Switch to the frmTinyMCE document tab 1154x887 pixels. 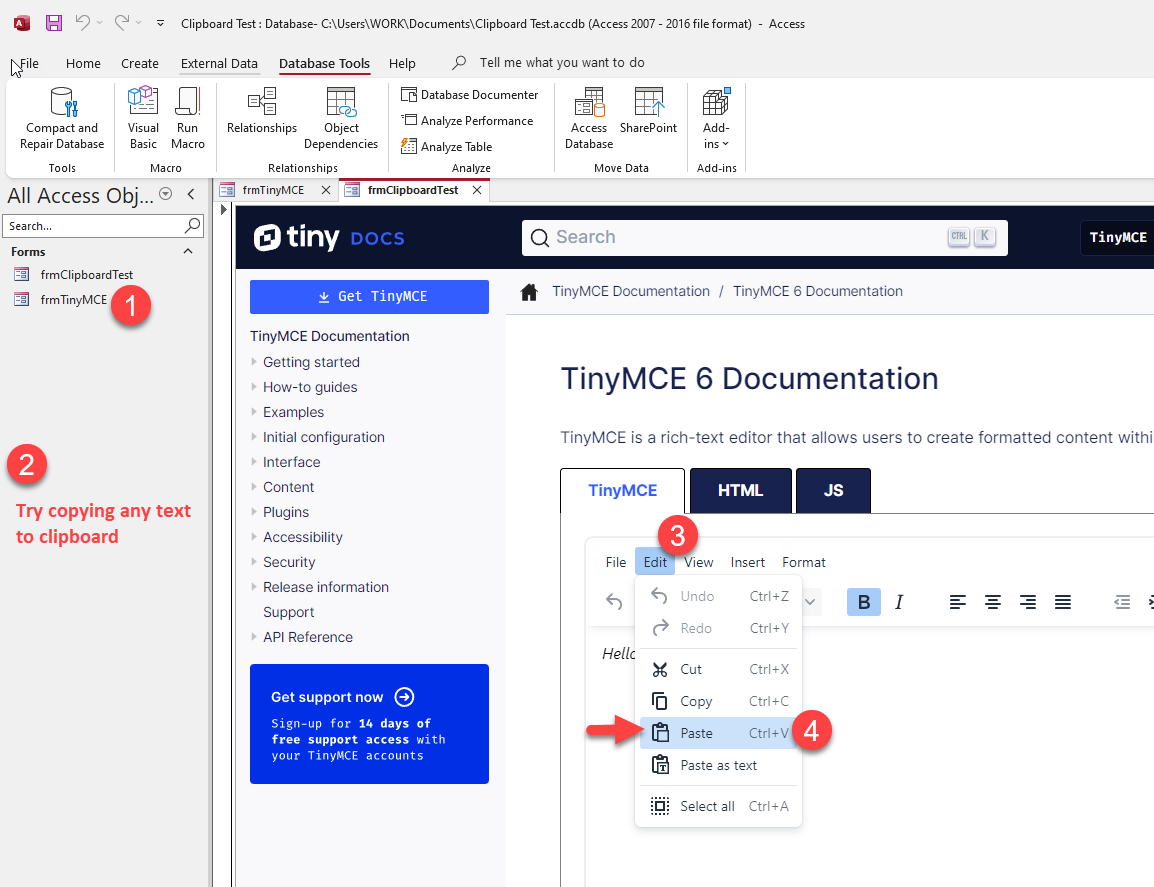273,190
